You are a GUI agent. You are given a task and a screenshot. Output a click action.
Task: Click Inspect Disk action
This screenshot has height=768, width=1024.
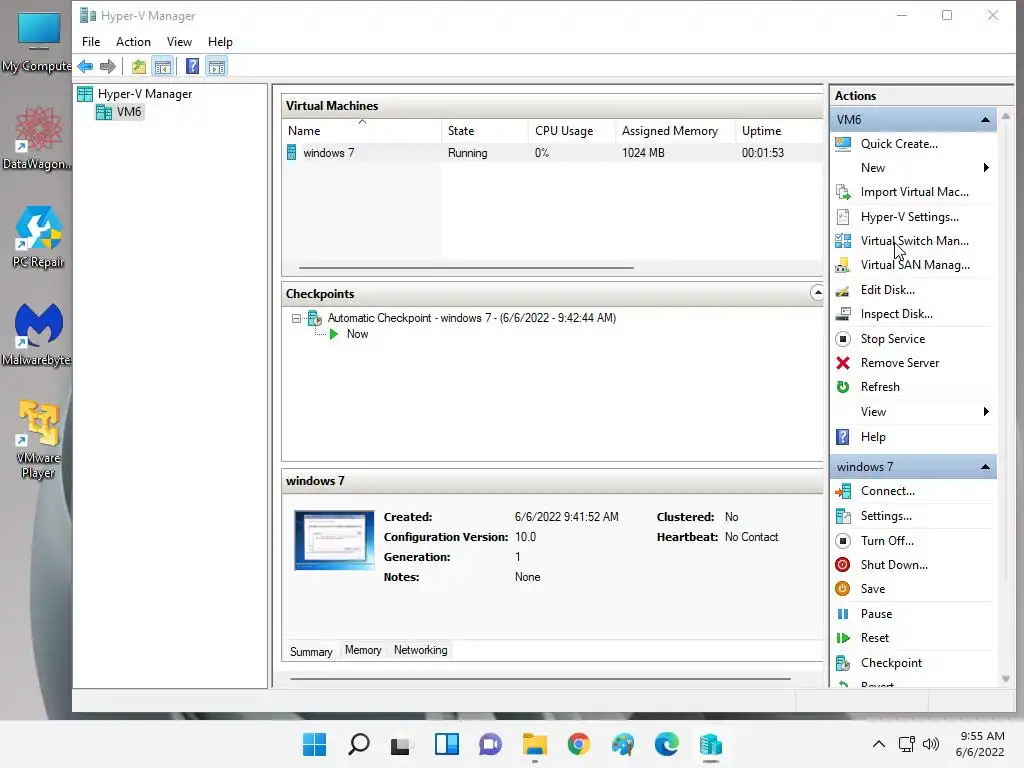(896, 314)
